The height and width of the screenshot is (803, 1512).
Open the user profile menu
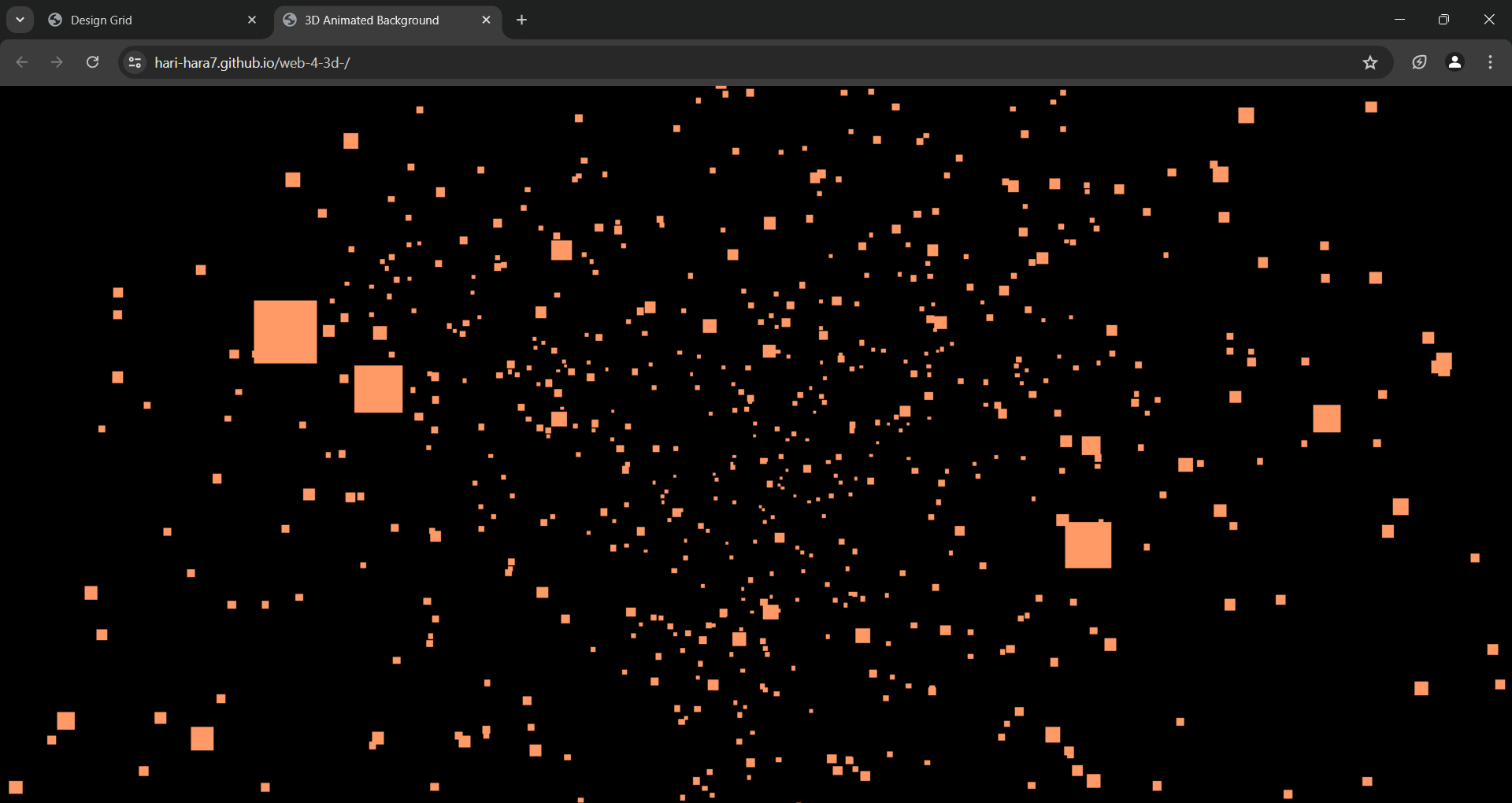[1455, 62]
